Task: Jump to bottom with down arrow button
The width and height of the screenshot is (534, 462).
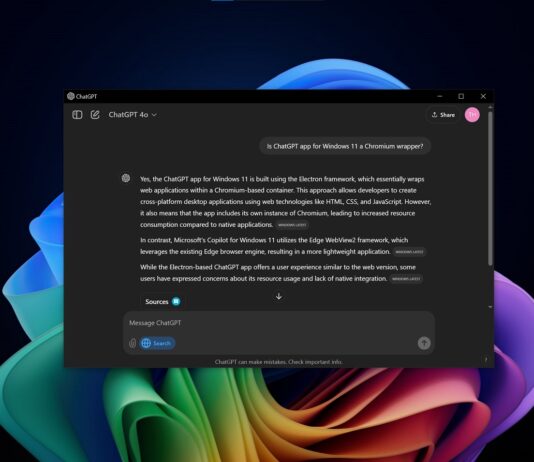Action: click(x=279, y=297)
